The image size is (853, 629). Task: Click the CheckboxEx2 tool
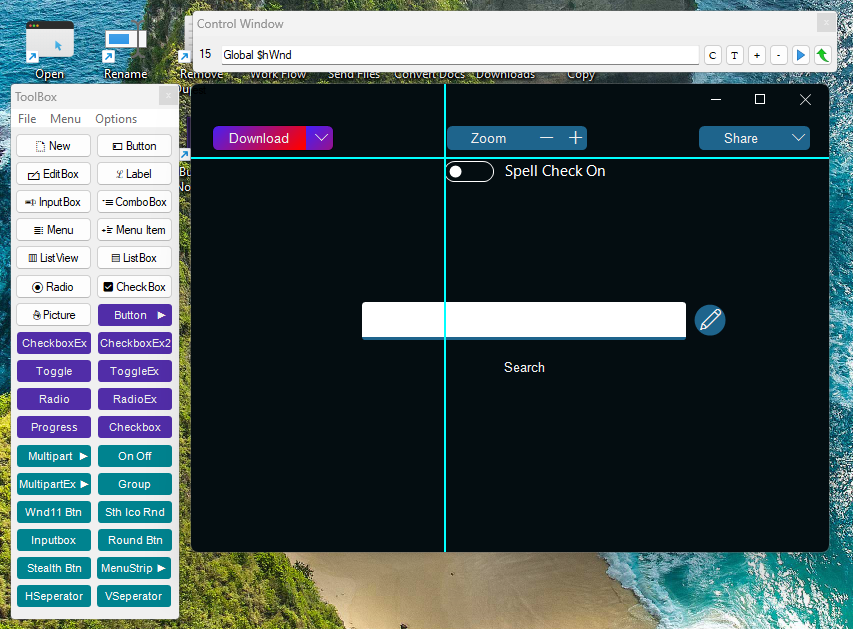click(x=135, y=343)
